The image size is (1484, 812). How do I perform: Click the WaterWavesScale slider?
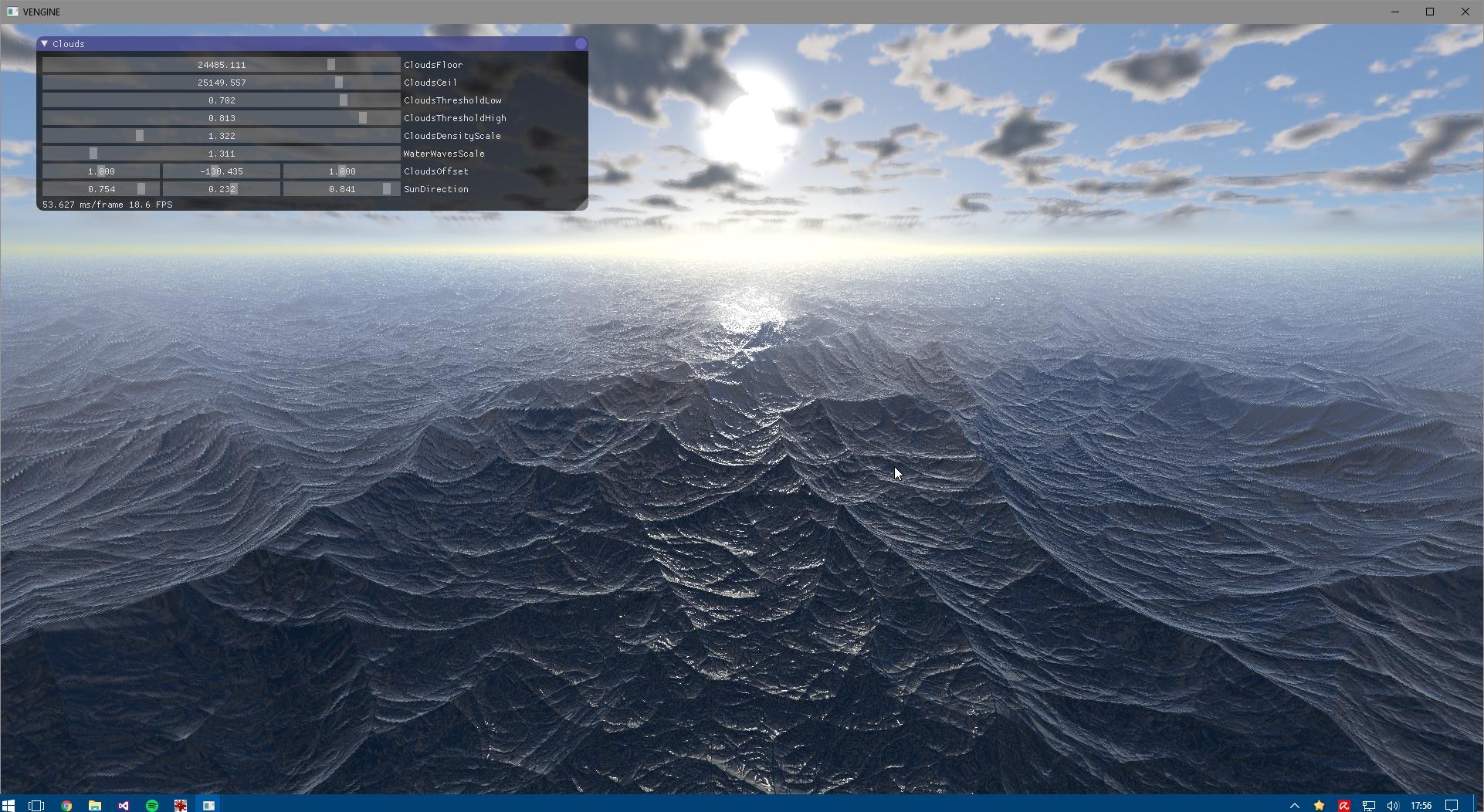(x=221, y=154)
